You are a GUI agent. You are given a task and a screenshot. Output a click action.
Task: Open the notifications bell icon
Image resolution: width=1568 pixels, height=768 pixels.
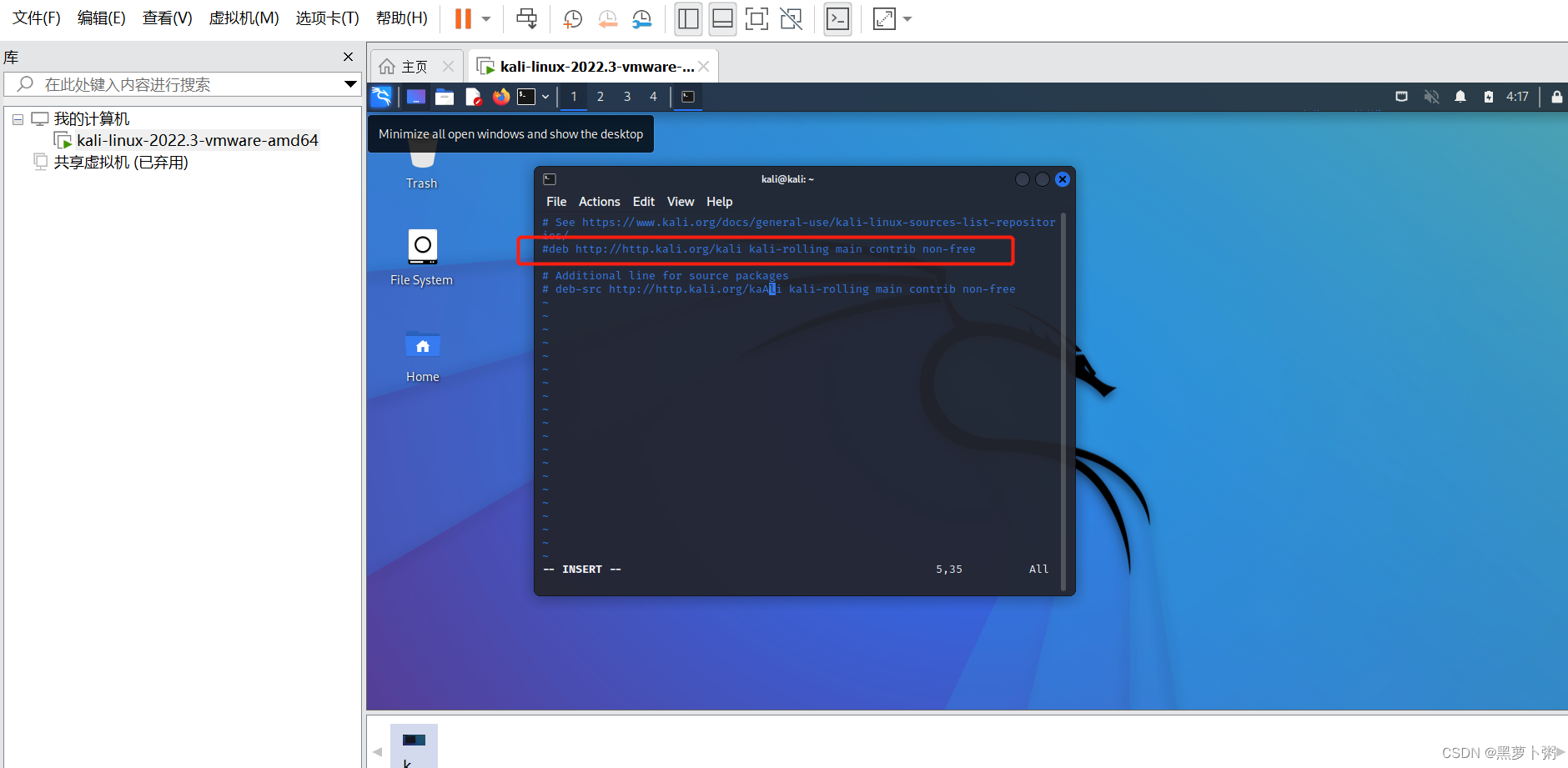point(1460,97)
